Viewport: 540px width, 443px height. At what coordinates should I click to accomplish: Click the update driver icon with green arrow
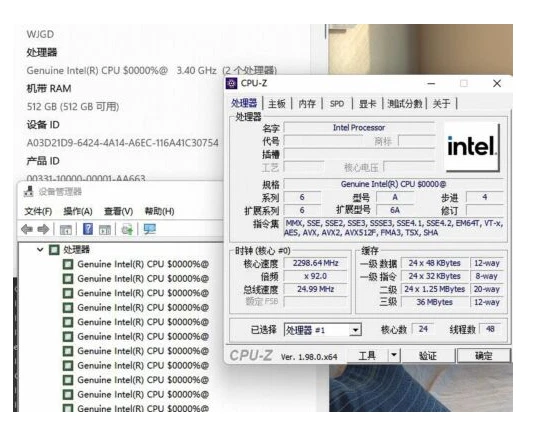(127, 229)
